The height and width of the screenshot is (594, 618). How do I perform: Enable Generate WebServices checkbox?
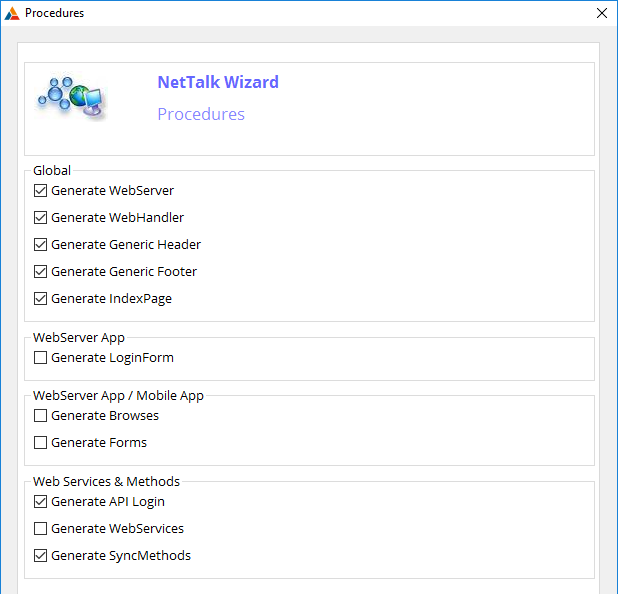(40, 528)
